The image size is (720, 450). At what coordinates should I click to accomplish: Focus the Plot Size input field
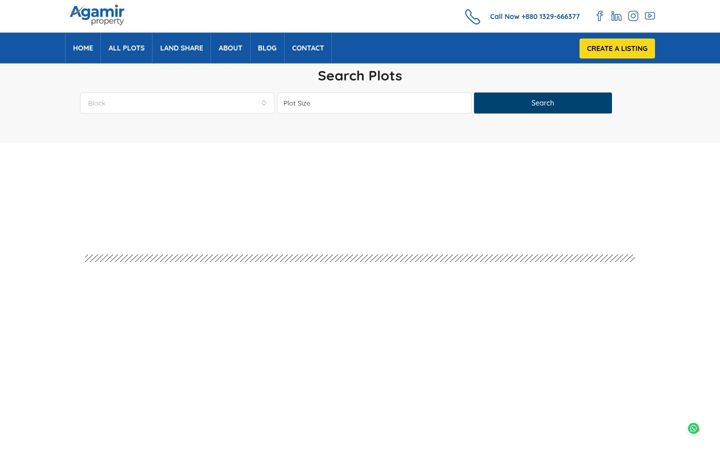pyautogui.click(x=374, y=103)
